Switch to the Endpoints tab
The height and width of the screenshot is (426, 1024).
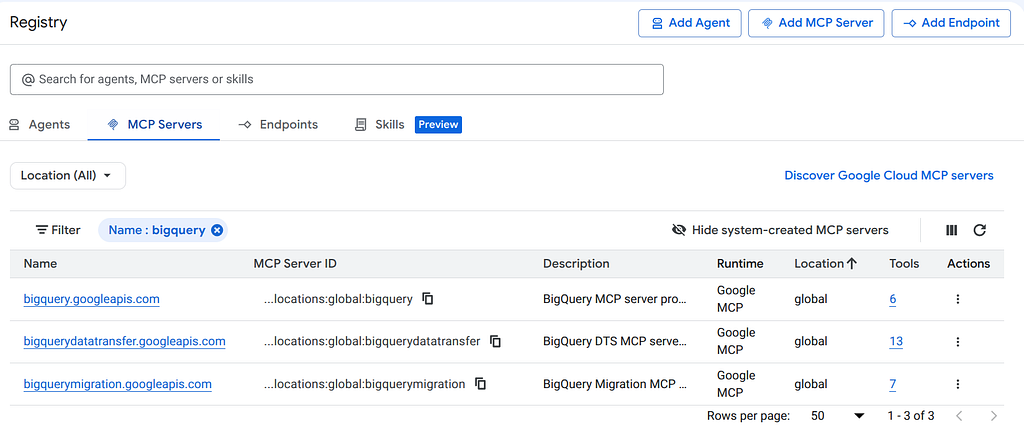click(x=278, y=124)
